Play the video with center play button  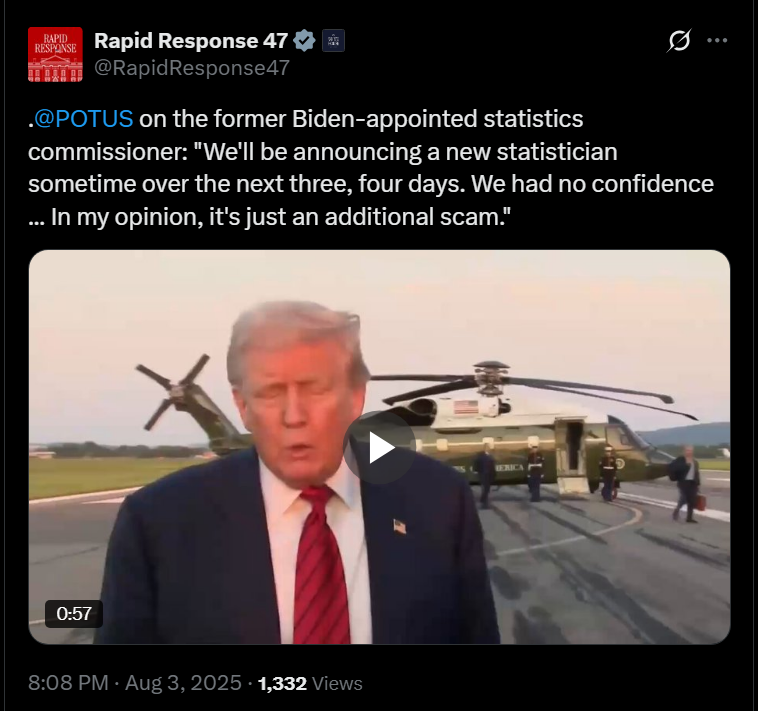(380, 448)
